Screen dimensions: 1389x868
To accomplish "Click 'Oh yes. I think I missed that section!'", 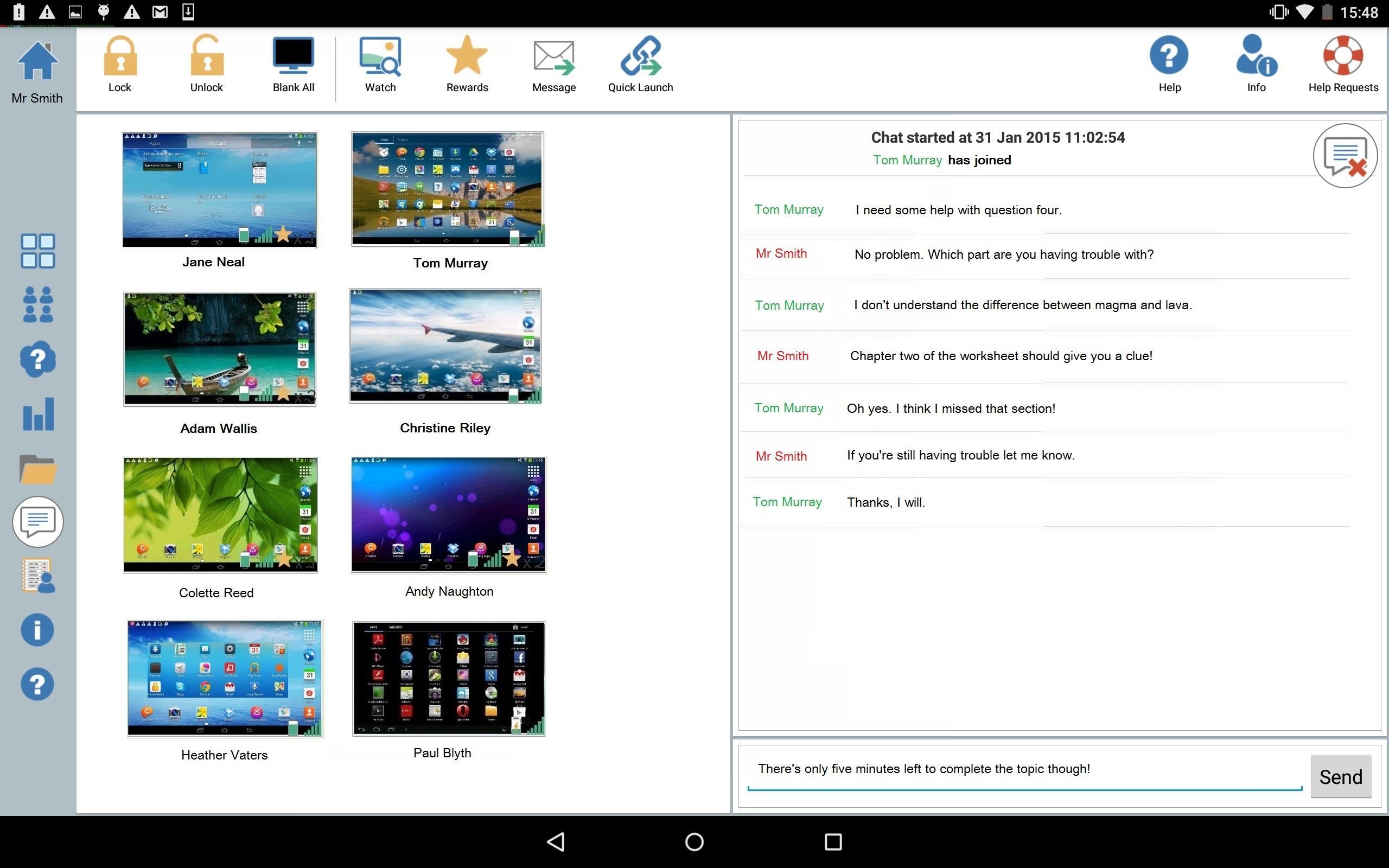I will (951, 409).
